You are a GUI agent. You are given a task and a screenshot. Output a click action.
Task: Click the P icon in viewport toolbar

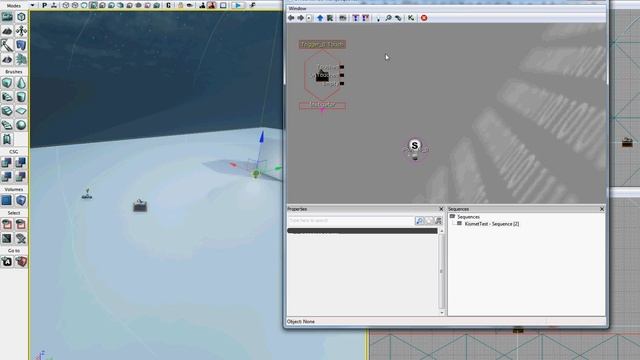tap(44, 5)
